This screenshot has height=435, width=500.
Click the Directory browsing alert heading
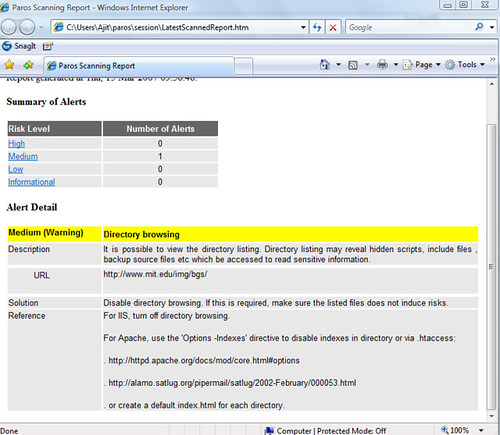coord(141,234)
